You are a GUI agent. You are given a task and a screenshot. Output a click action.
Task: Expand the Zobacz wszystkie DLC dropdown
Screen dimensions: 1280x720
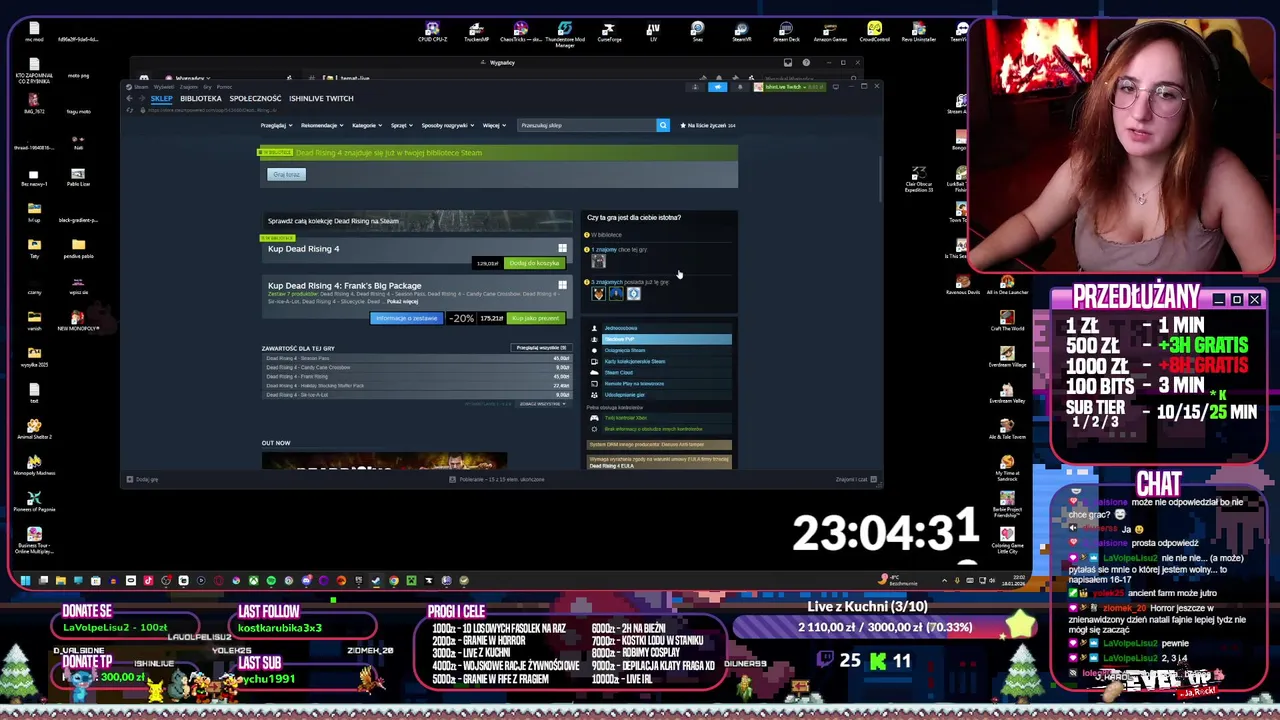(x=542, y=404)
